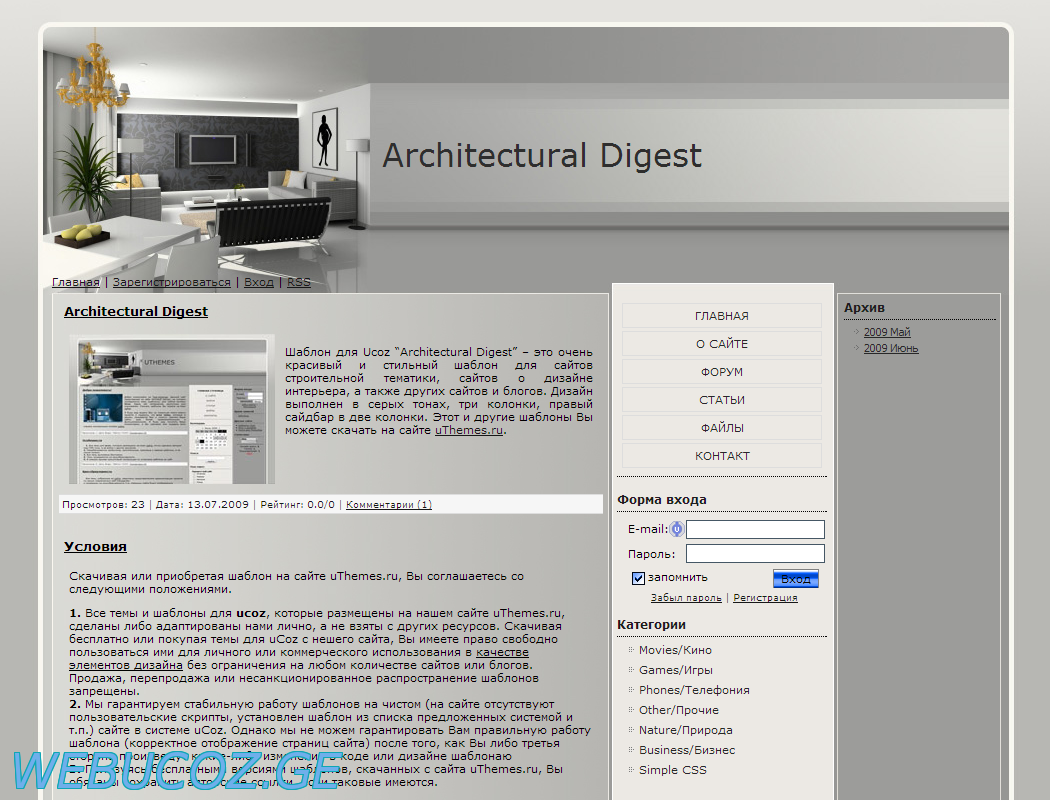Click the Вход login button
Screen dimensions: 1050x800
tap(796, 579)
